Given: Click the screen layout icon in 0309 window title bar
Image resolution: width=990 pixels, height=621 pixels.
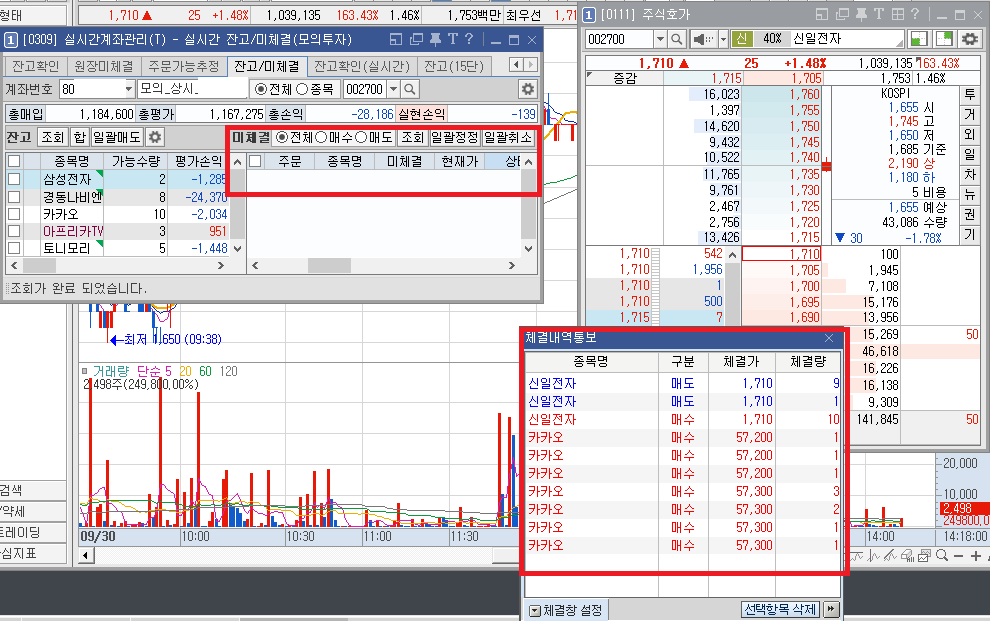Looking at the screenshot, I should coord(396,40).
